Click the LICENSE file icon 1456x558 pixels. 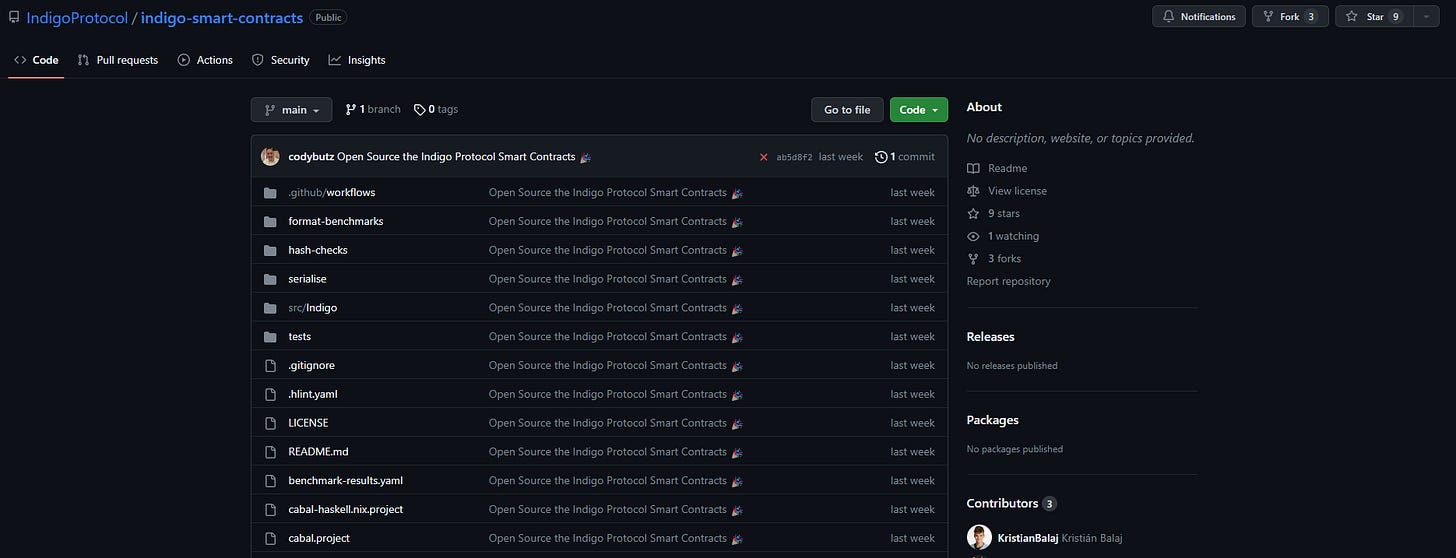coord(270,423)
